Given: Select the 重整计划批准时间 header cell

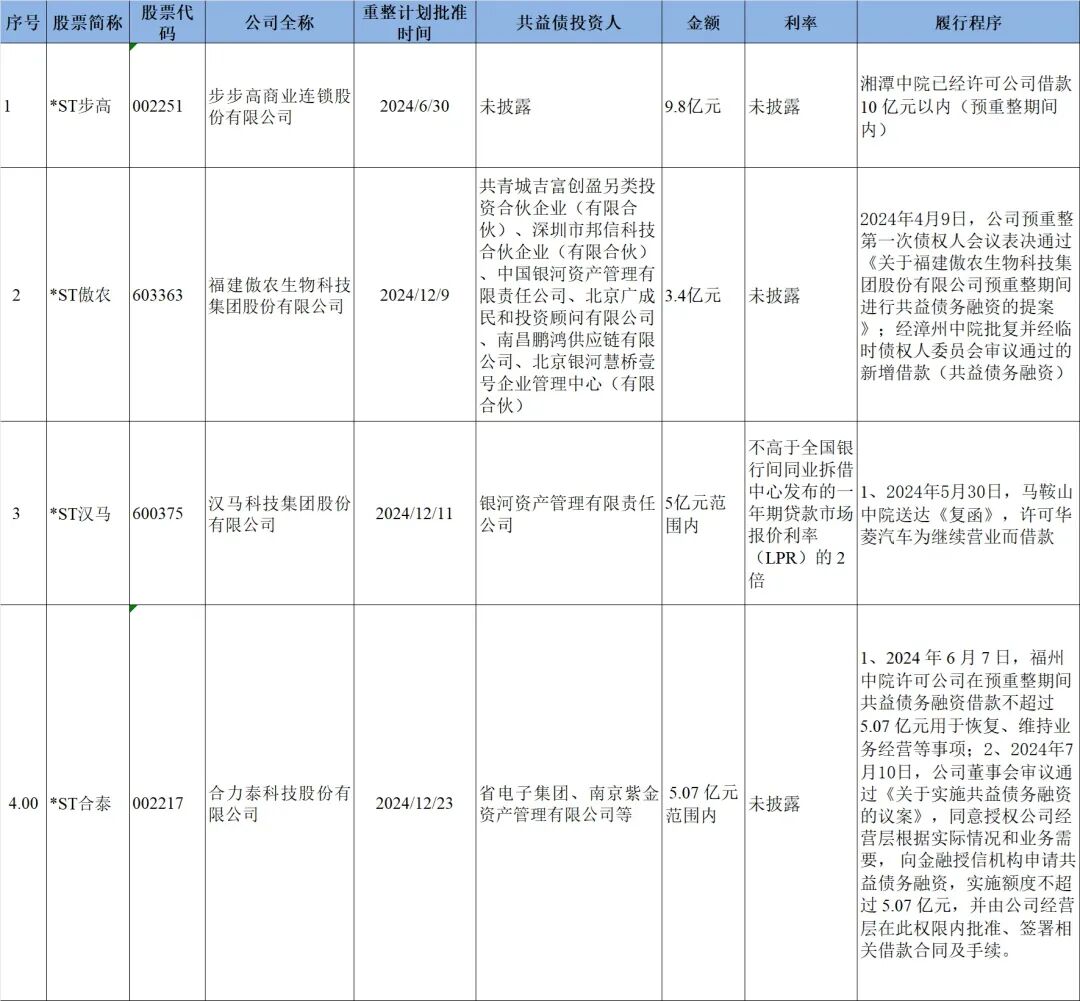Looking at the screenshot, I should tap(415, 22).
